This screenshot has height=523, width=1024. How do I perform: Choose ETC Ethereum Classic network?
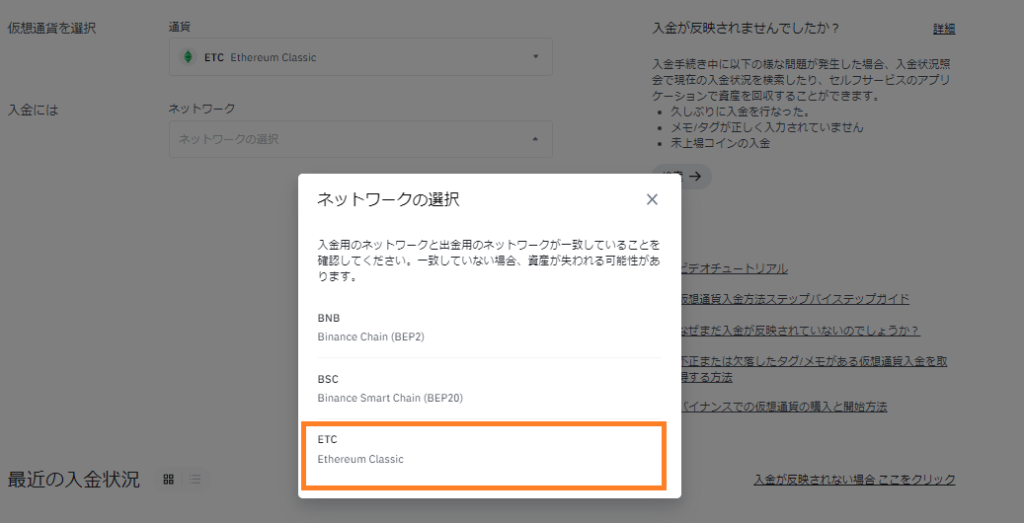484,455
